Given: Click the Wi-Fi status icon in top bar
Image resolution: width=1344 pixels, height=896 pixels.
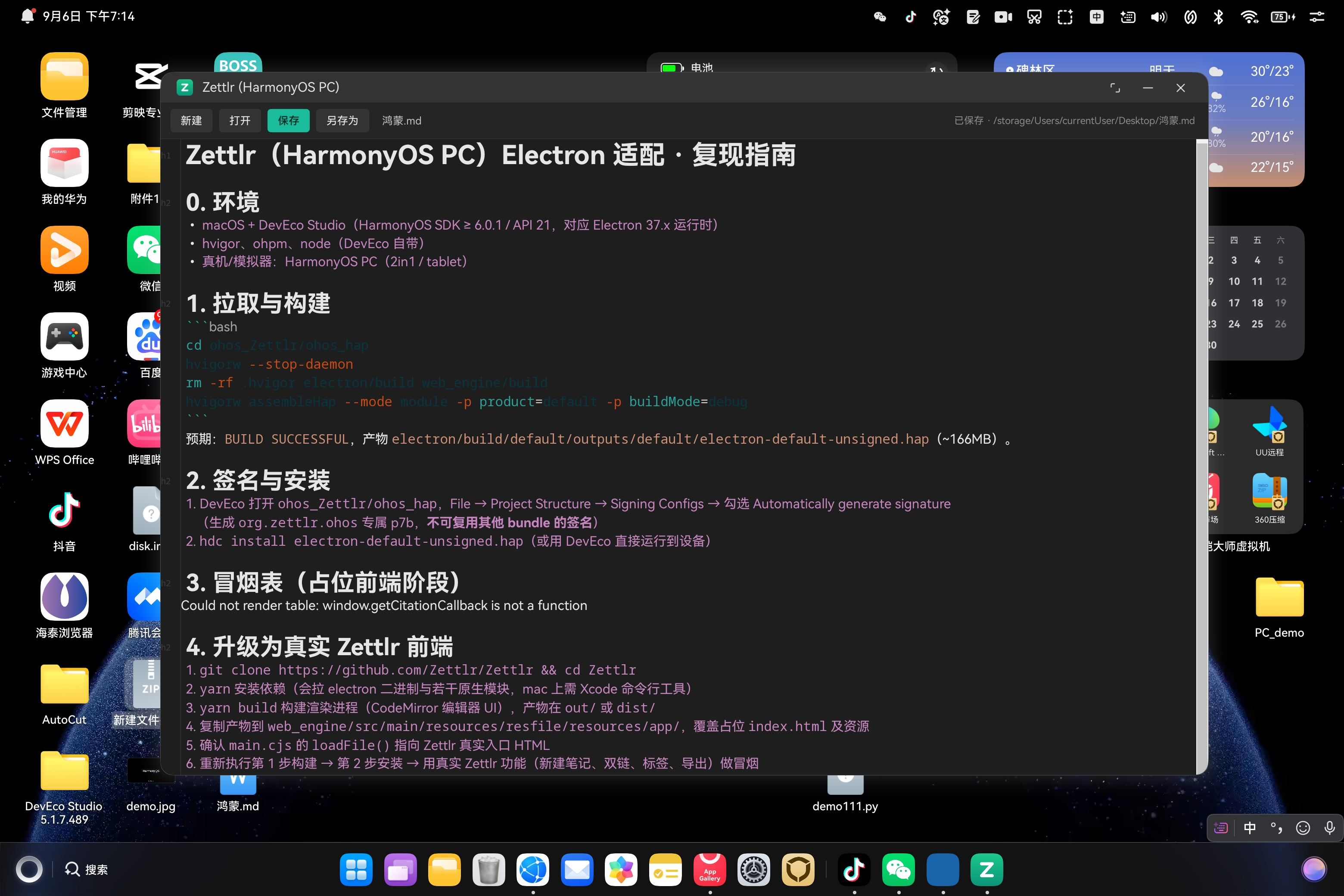Looking at the screenshot, I should click(x=1250, y=16).
